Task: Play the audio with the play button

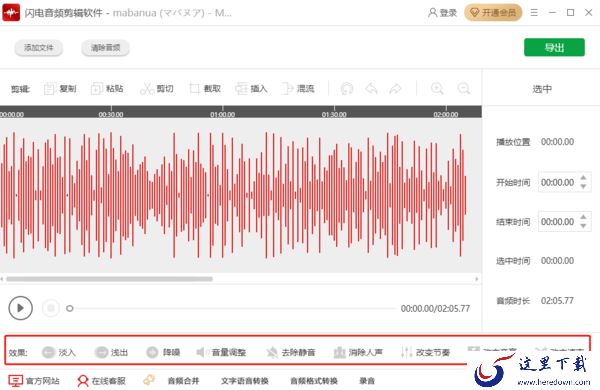Action: coord(20,308)
